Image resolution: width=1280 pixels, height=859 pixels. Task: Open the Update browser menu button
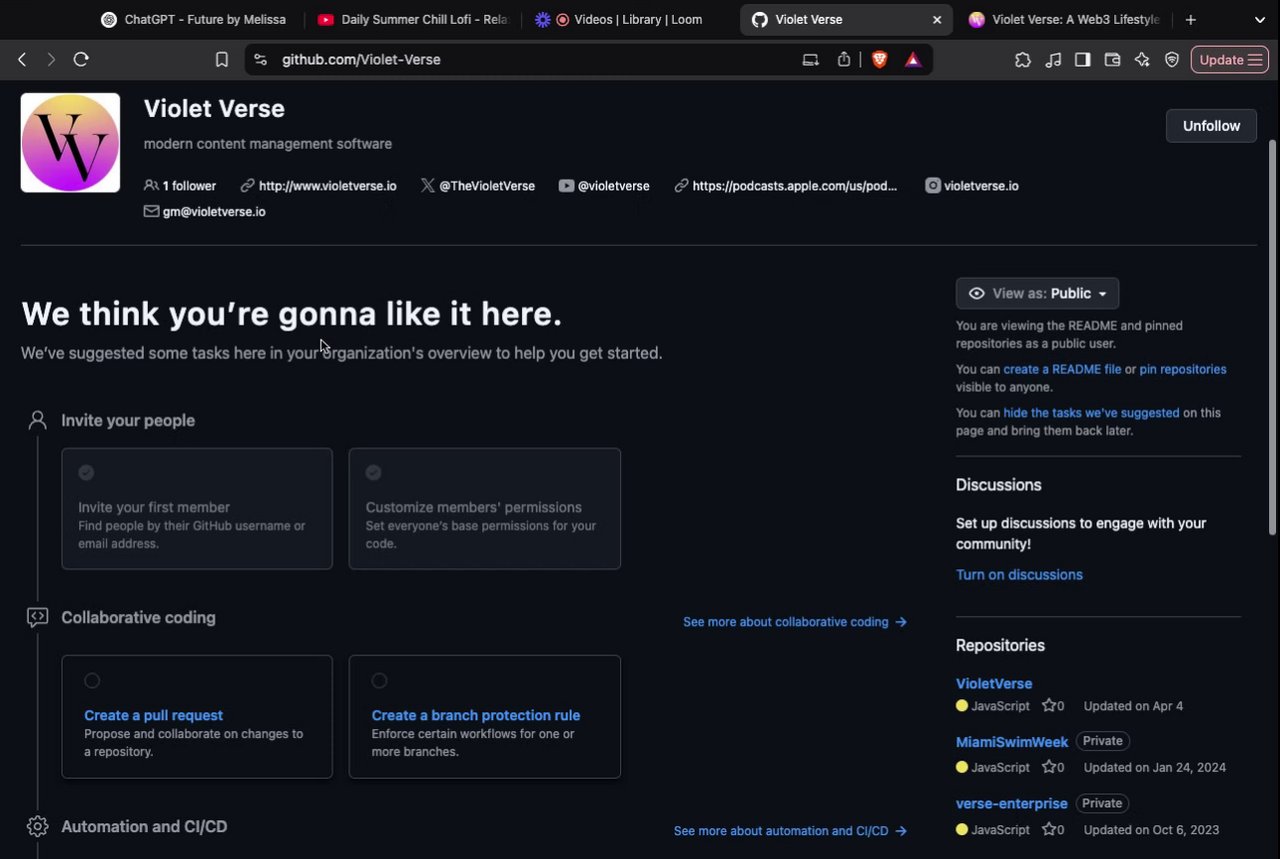pyautogui.click(x=1229, y=60)
